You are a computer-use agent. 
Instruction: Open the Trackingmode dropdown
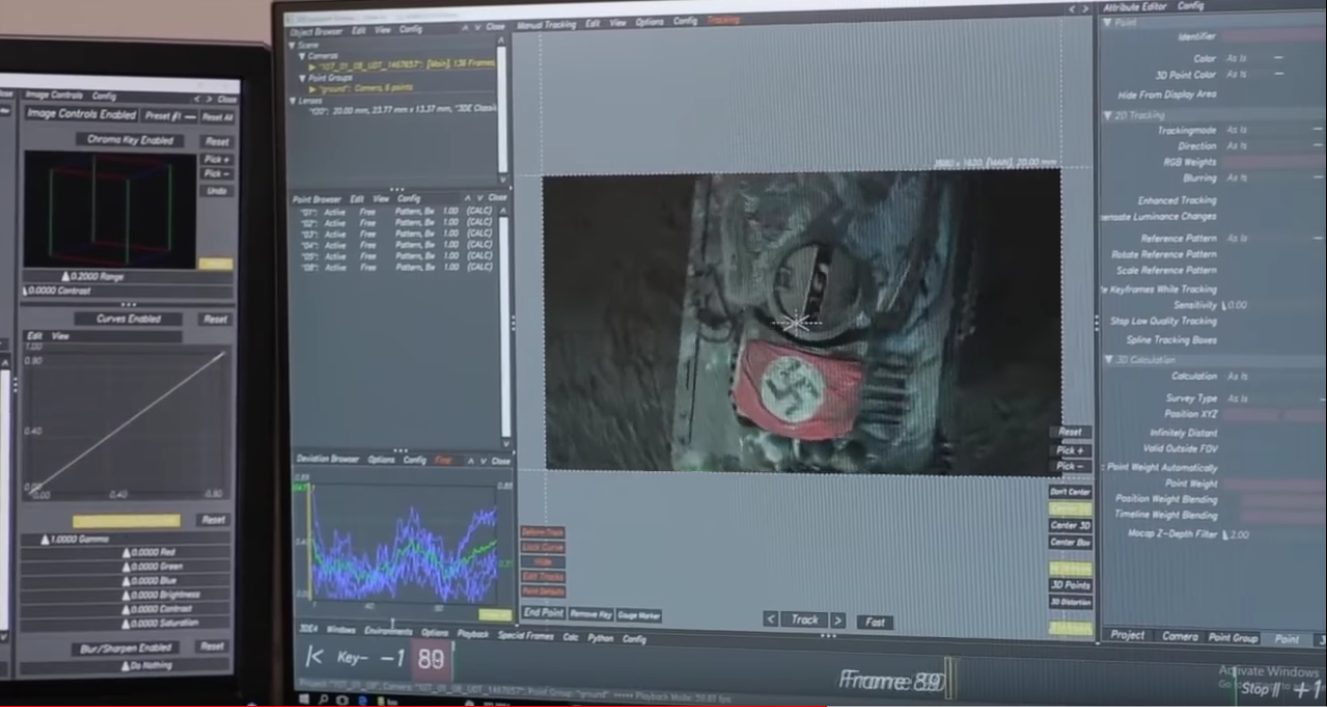(x=1274, y=130)
